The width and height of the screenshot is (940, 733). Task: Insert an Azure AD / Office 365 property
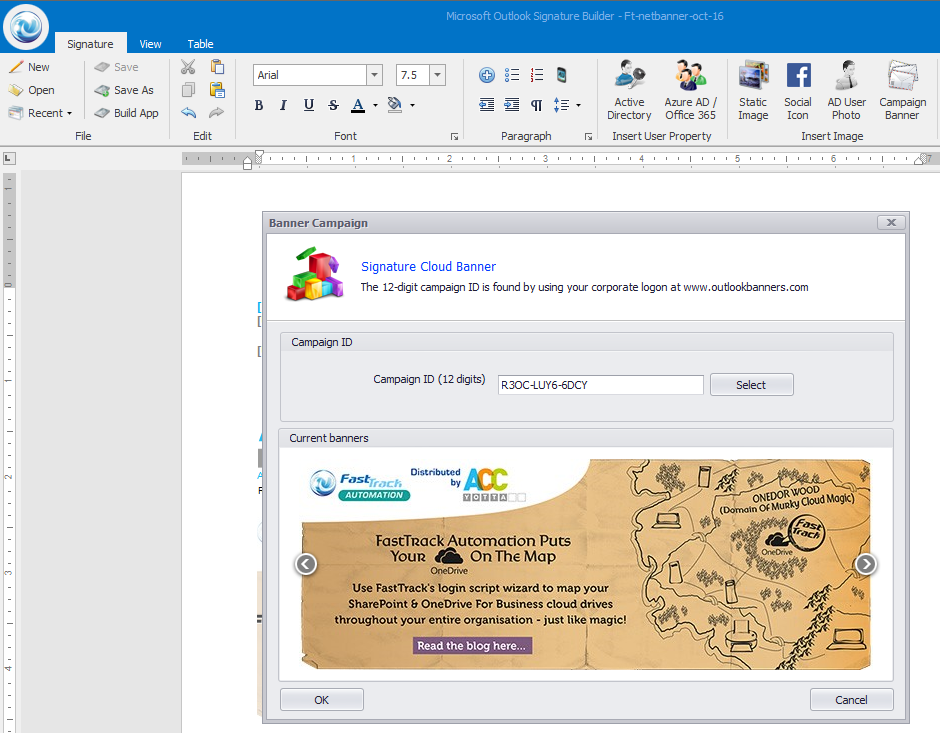[691, 91]
